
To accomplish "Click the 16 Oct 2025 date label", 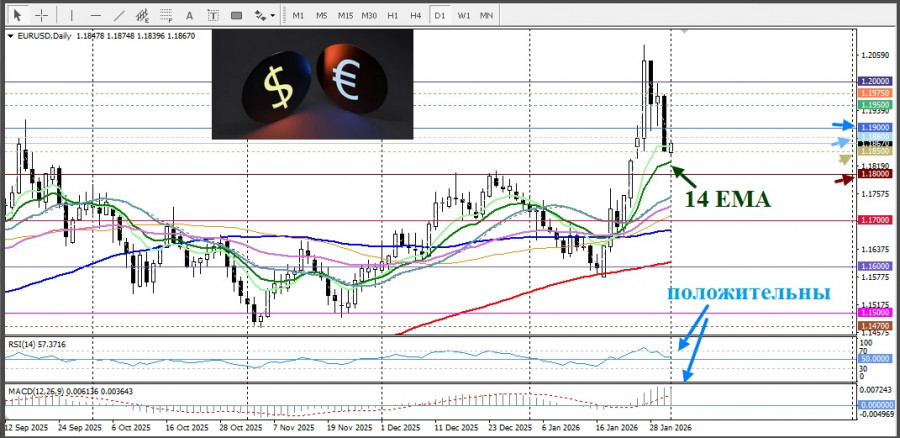I will [186, 428].
